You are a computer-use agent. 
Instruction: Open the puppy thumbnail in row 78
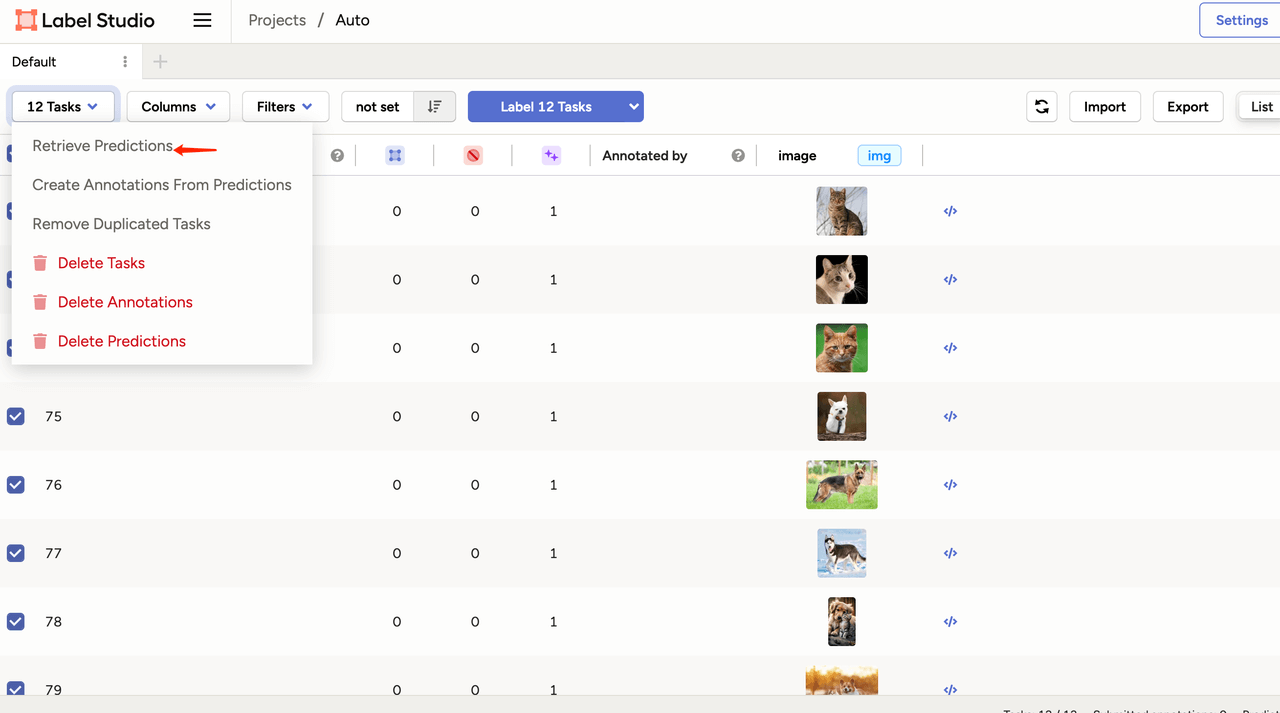pyautogui.click(x=842, y=622)
